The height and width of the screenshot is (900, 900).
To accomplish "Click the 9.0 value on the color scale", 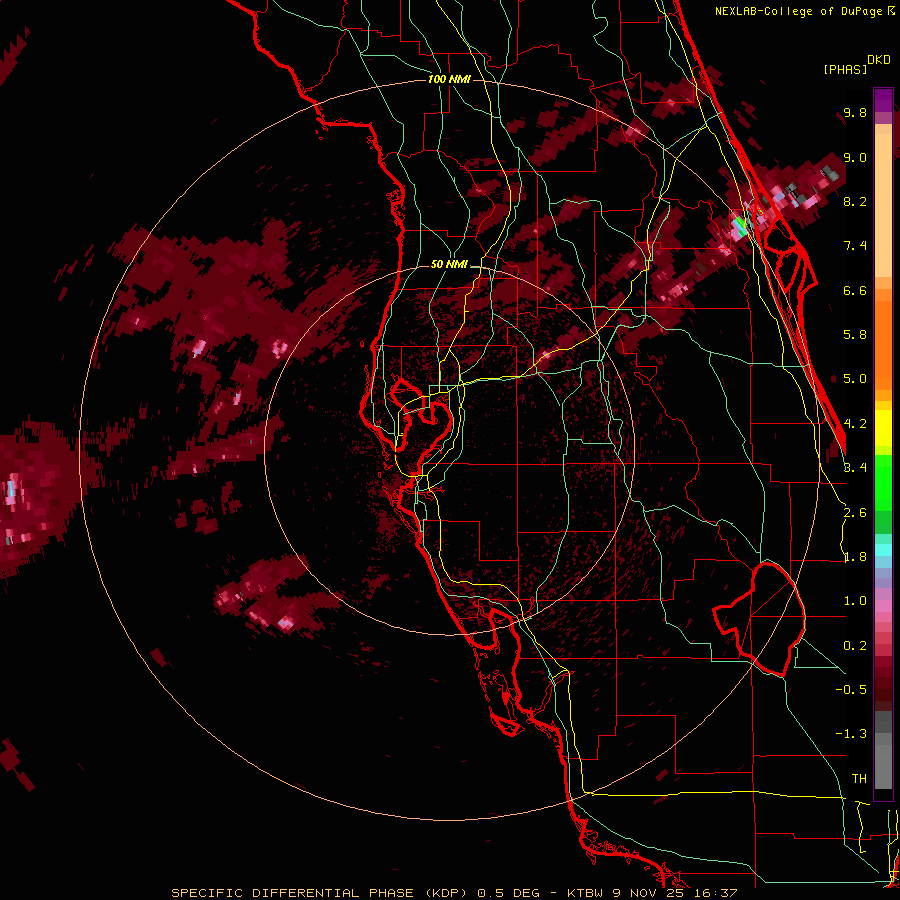I will [855, 157].
